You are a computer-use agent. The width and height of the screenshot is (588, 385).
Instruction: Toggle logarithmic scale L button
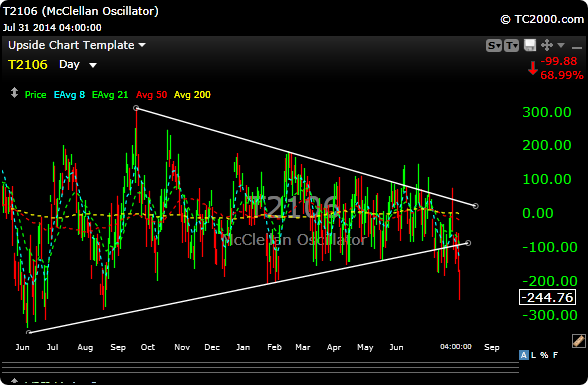(534, 355)
